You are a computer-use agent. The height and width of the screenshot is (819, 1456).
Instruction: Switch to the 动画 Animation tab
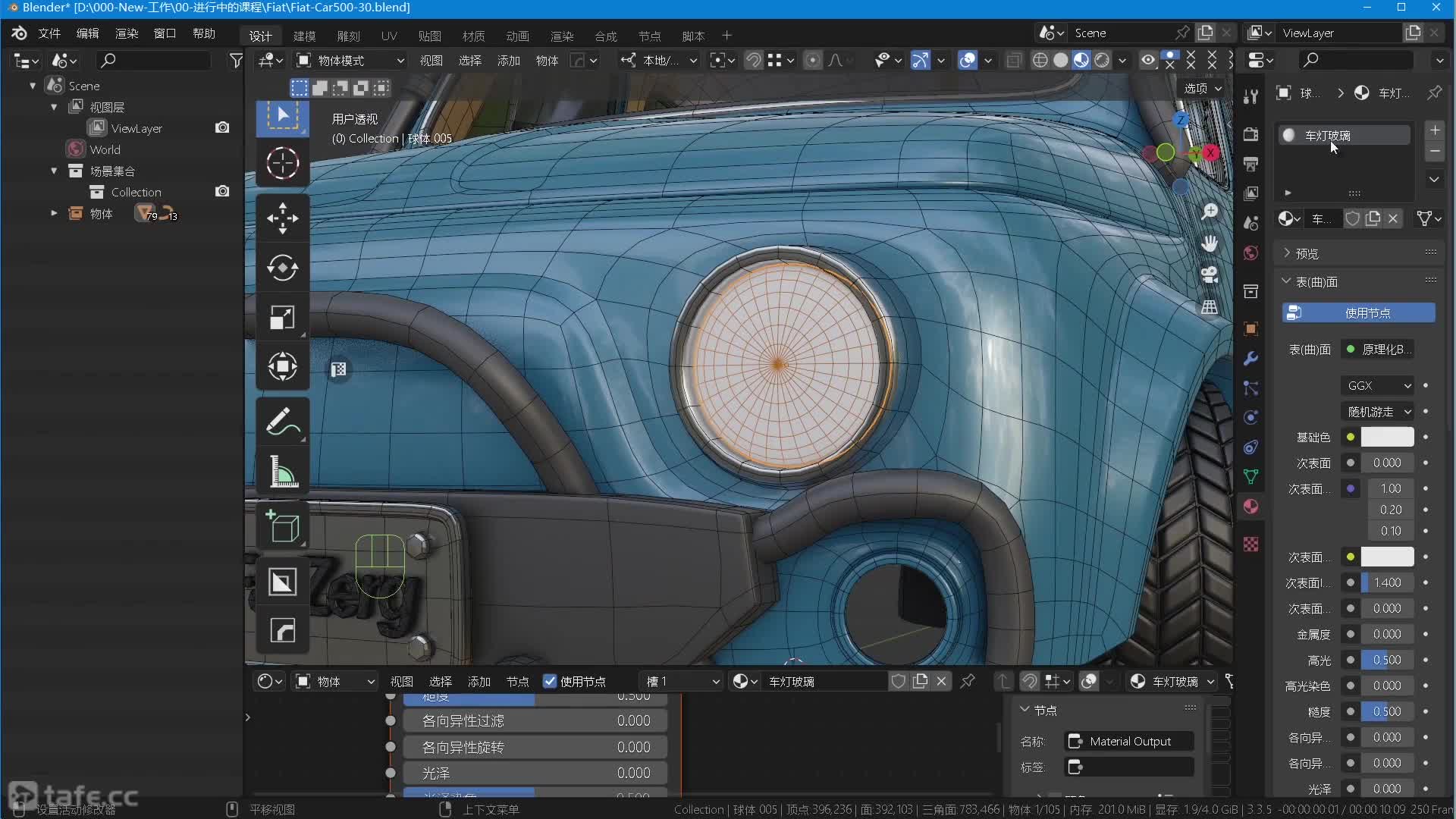tap(518, 36)
